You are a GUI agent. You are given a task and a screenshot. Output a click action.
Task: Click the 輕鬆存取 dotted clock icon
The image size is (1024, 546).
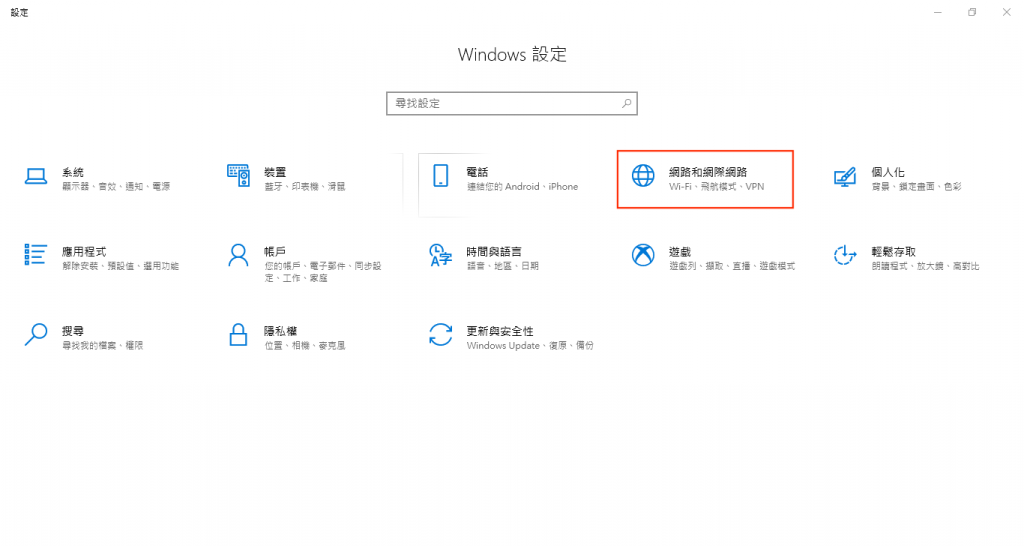click(x=845, y=255)
